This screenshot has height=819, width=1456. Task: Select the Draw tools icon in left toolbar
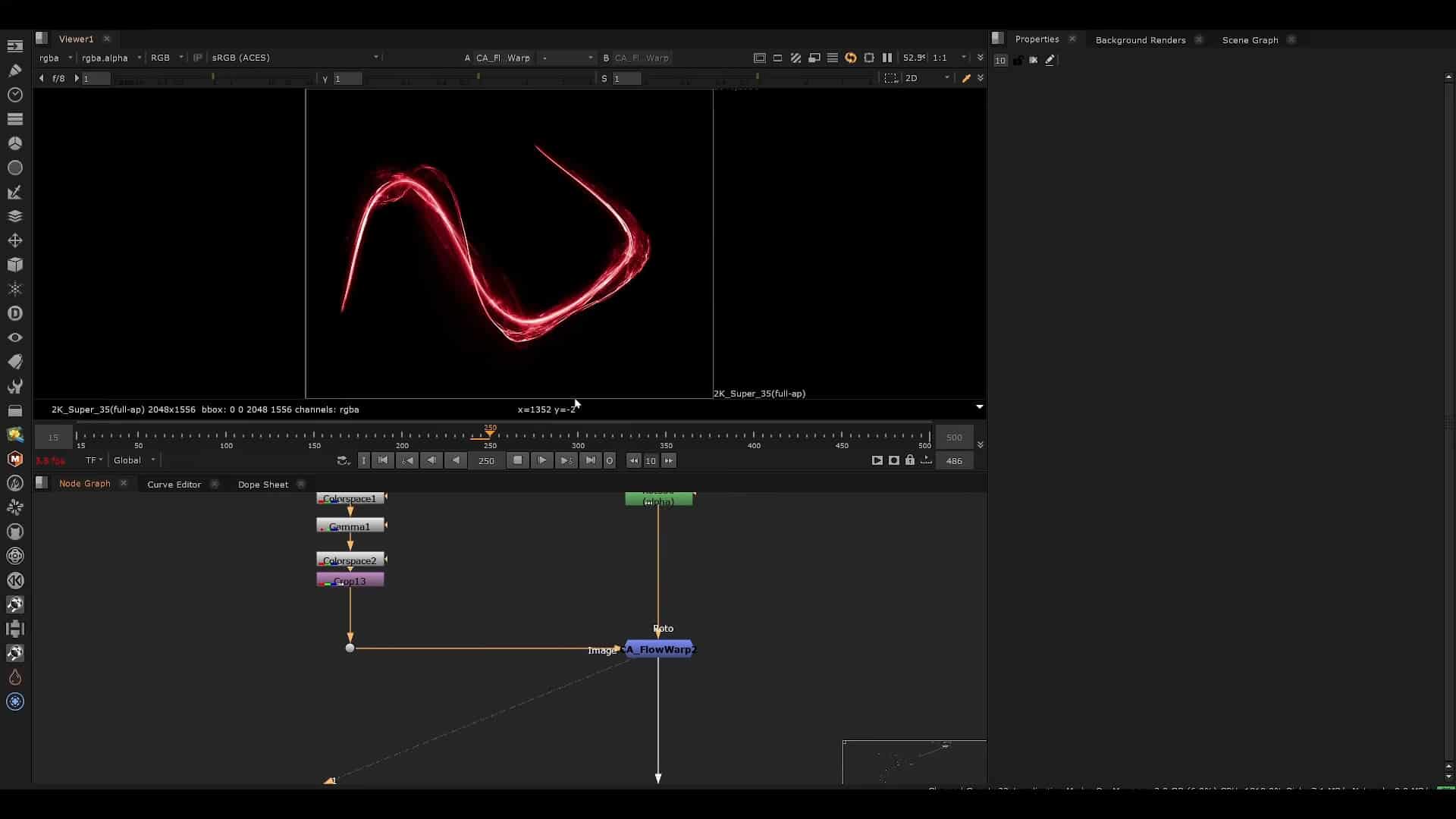(15, 71)
